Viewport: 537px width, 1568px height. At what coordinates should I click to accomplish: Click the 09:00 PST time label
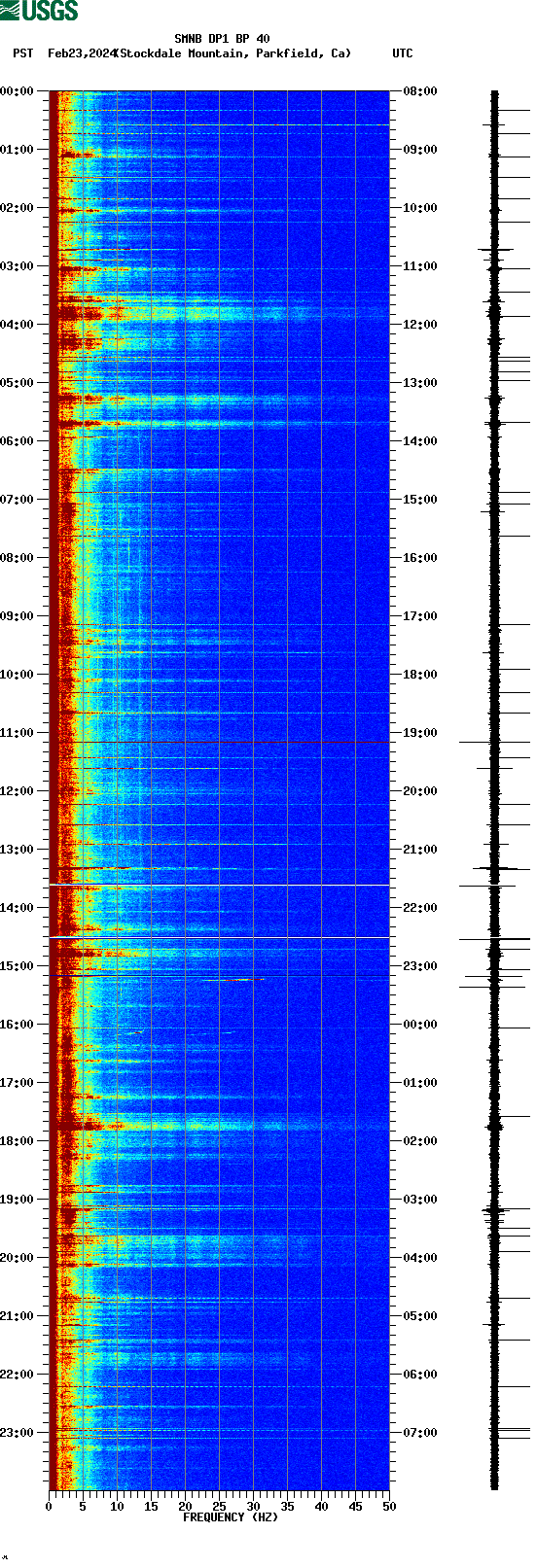tap(18, 616)
